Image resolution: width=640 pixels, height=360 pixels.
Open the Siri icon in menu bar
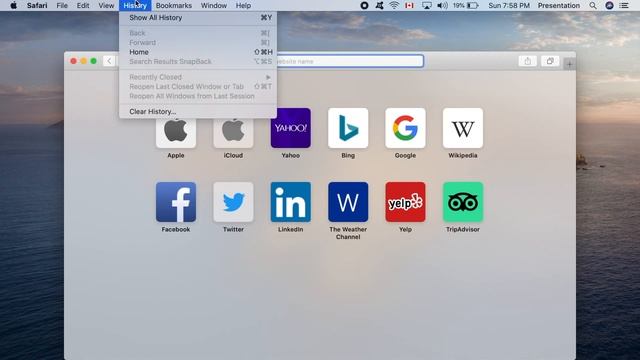click(x=609, y=6)
